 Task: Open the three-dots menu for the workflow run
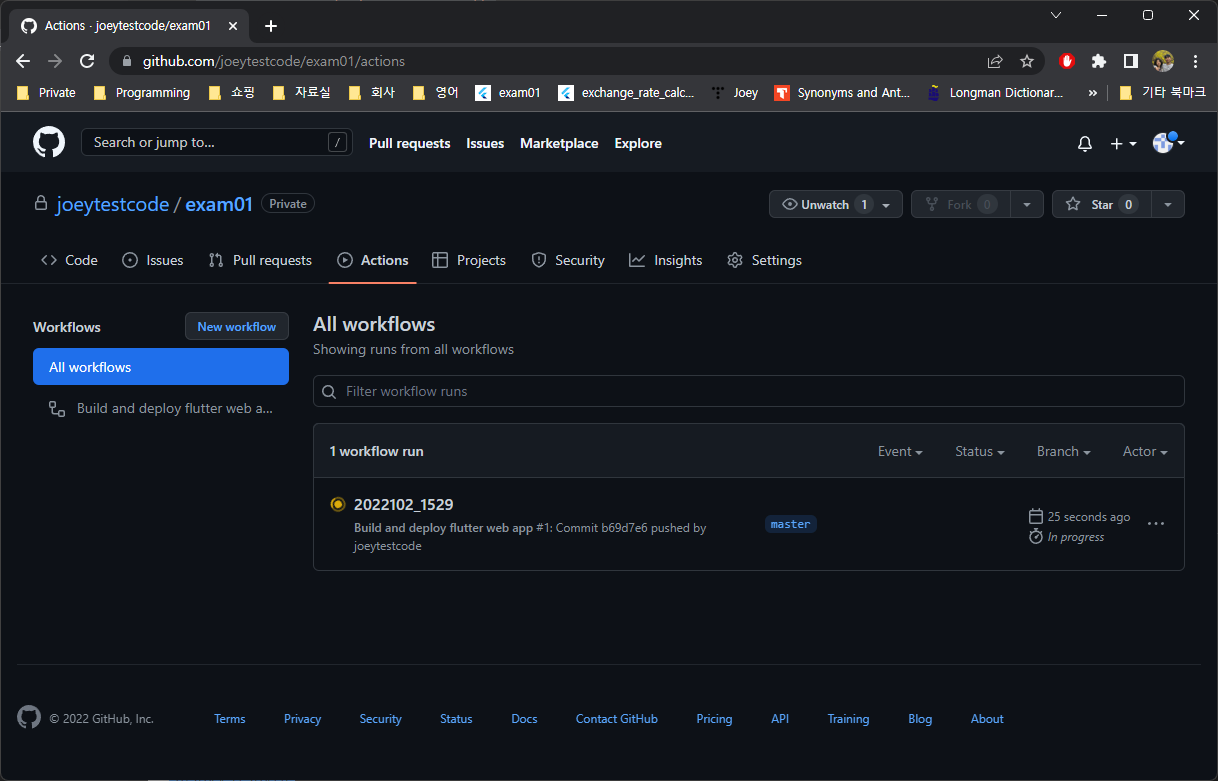tap(1156, 524)
